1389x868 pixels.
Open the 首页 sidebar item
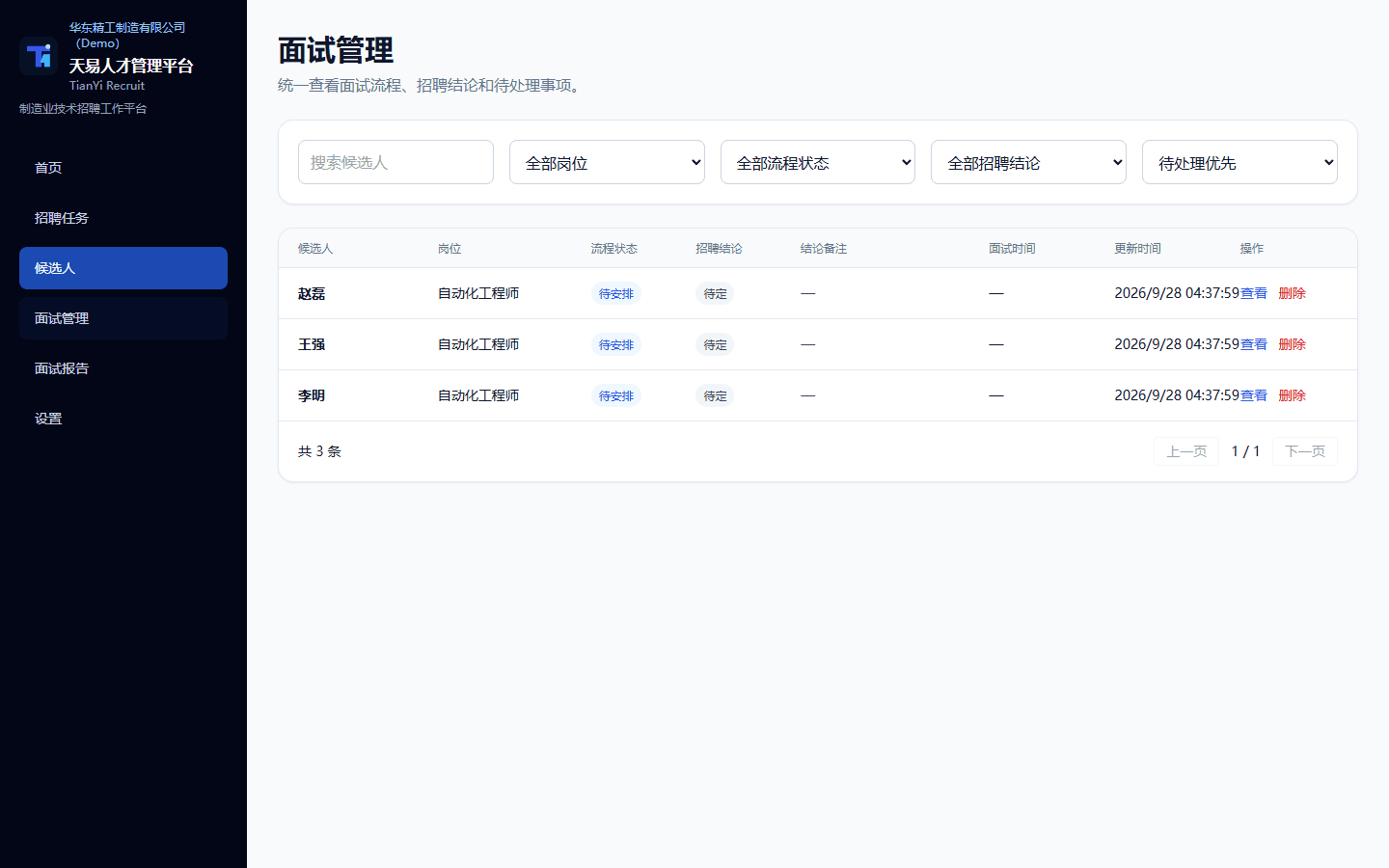click(x=123, y=168)
